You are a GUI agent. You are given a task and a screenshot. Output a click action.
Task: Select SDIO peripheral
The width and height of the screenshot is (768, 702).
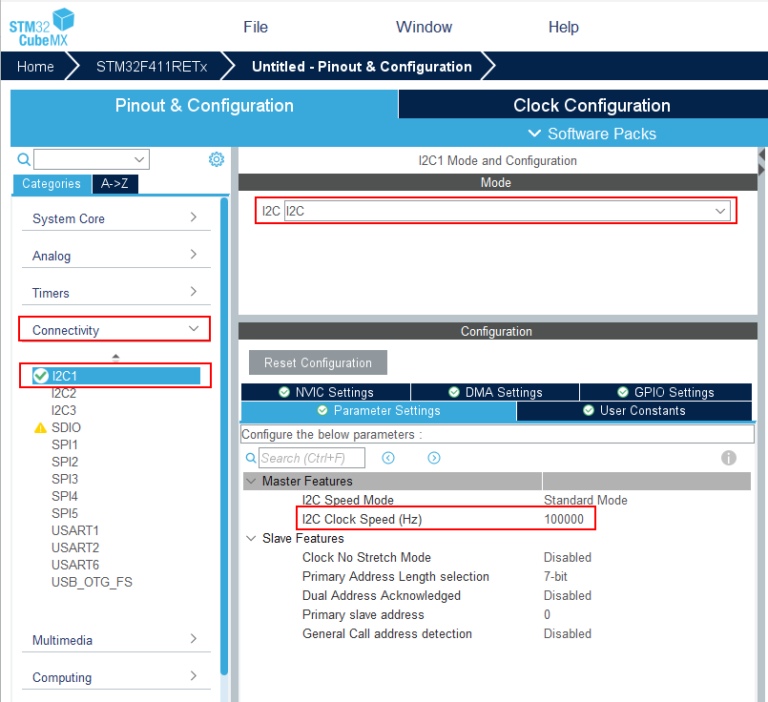(66, 428)
